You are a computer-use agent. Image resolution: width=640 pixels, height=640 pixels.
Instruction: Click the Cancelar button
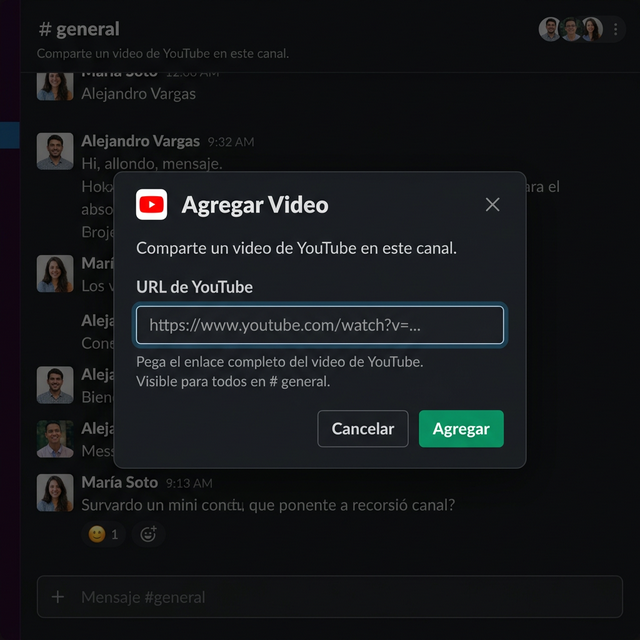tap(363, 429)
